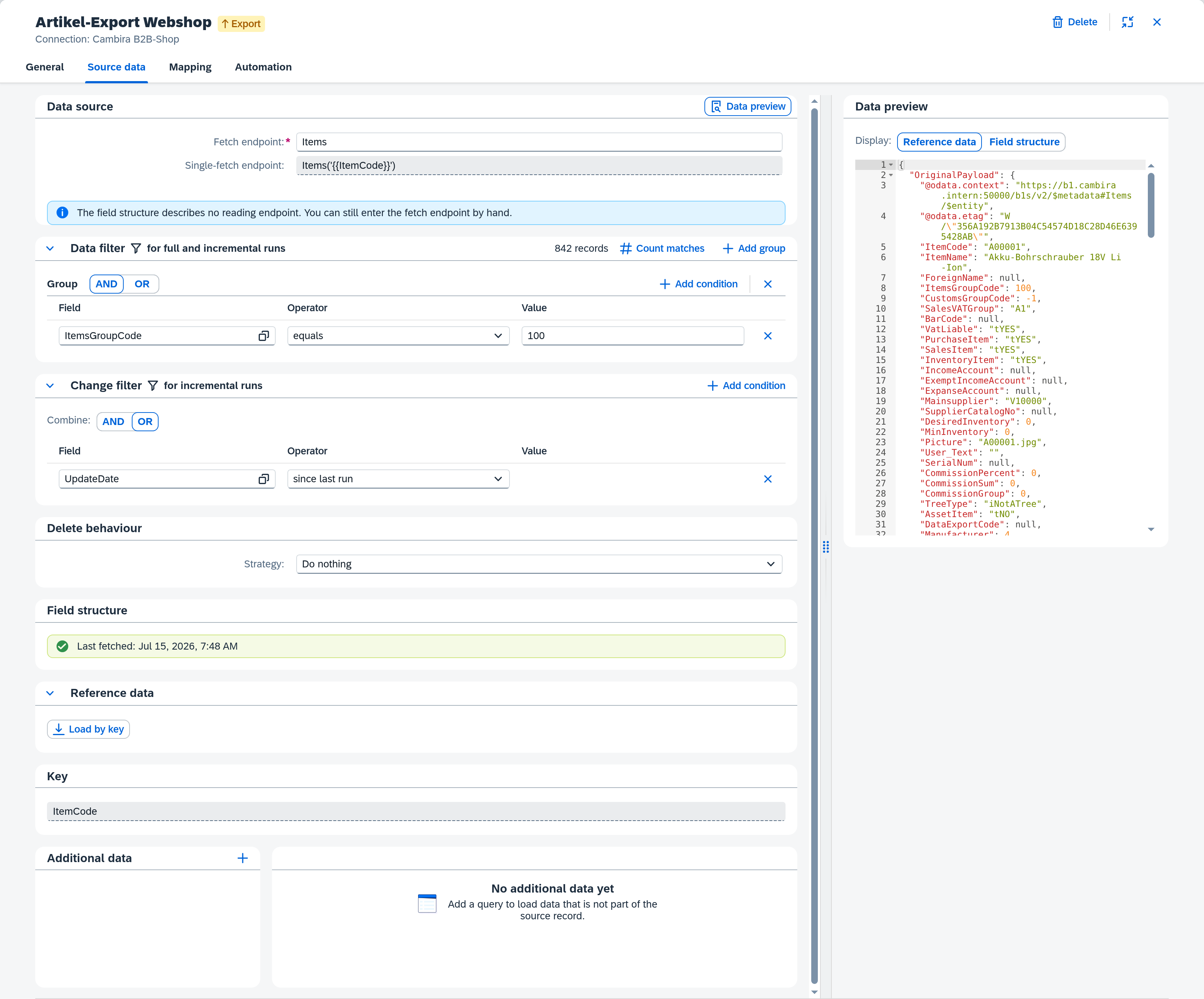Viewport: 1204px width, 999px height.
Task: Click the main panel scroll-down arrow
Action: pos(814,992)
